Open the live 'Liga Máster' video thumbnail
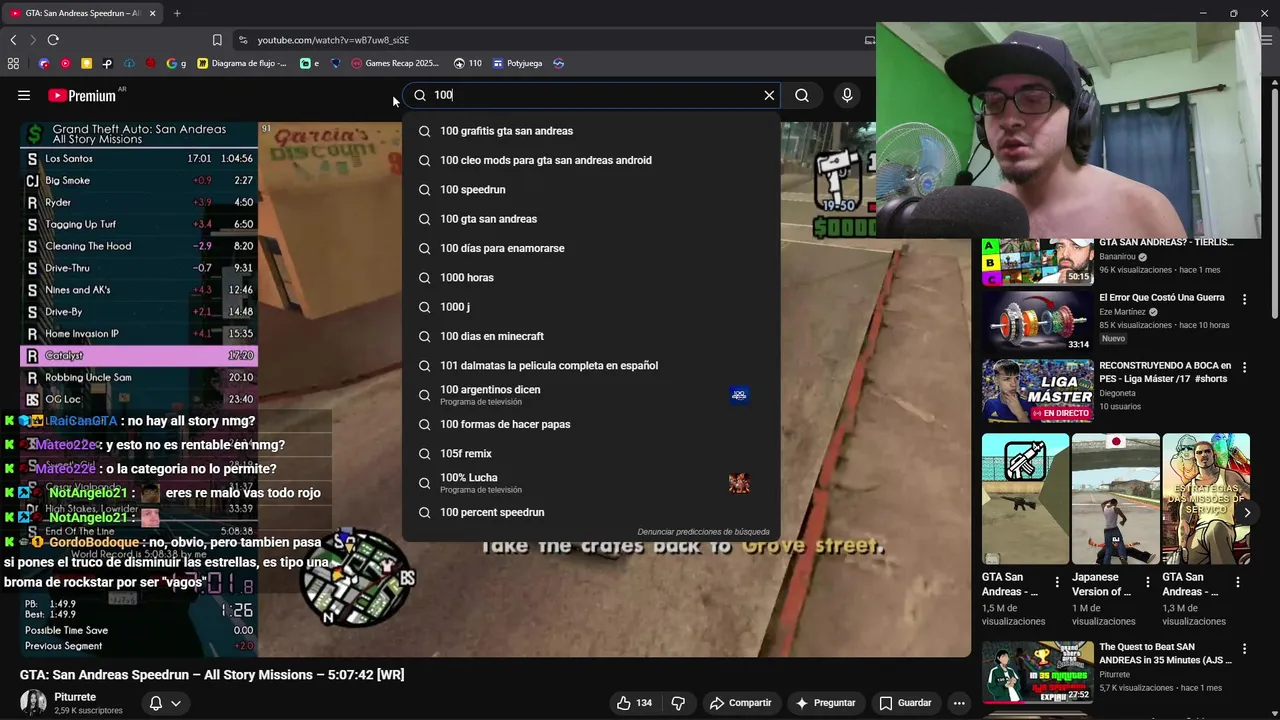The width and height of the screenshot is (1280, 720). tap(1037, 391)
